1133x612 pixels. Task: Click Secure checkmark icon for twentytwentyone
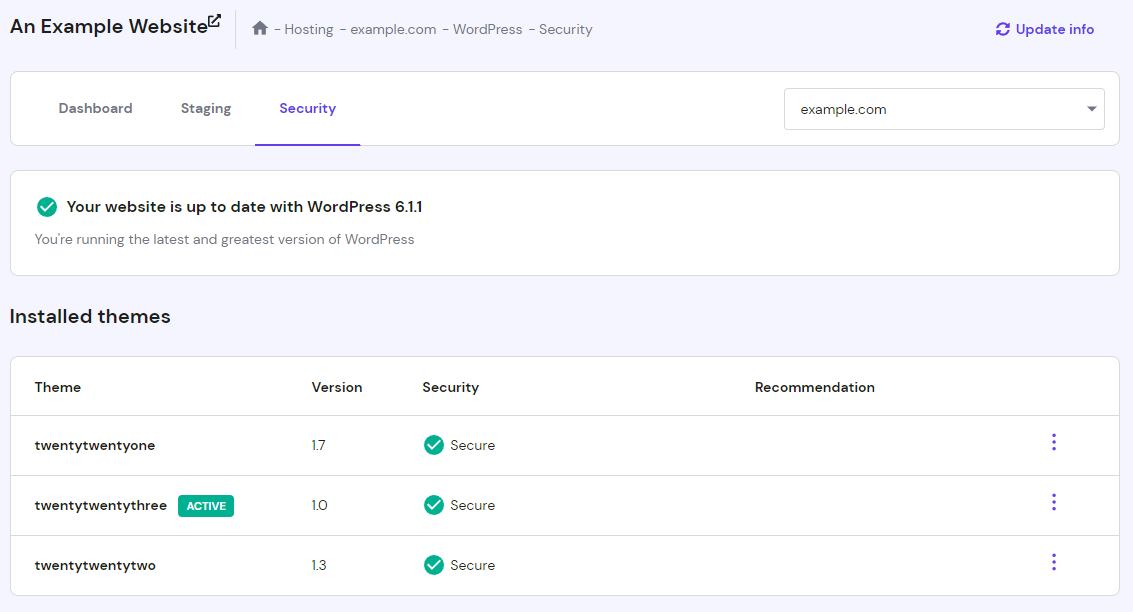[433, 444]
